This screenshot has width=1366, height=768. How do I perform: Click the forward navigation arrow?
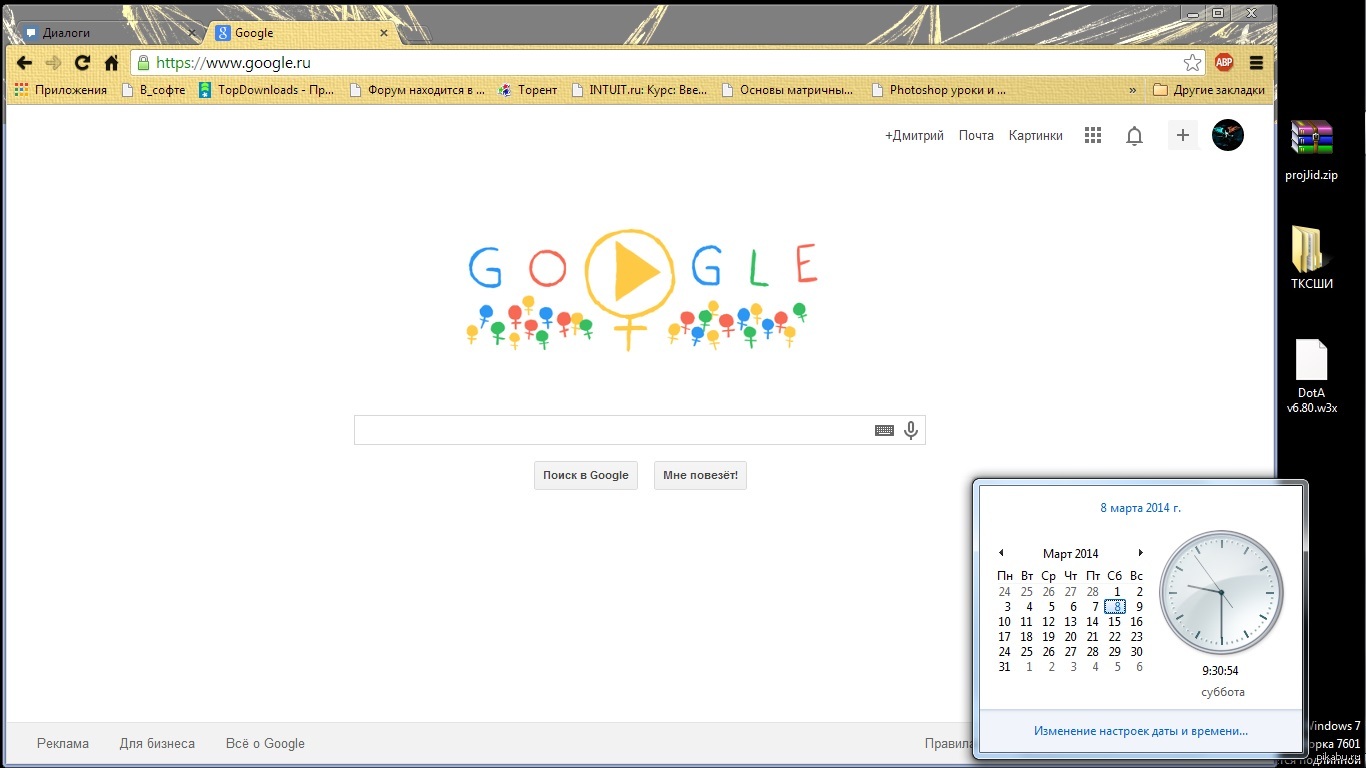pos(54,63)
